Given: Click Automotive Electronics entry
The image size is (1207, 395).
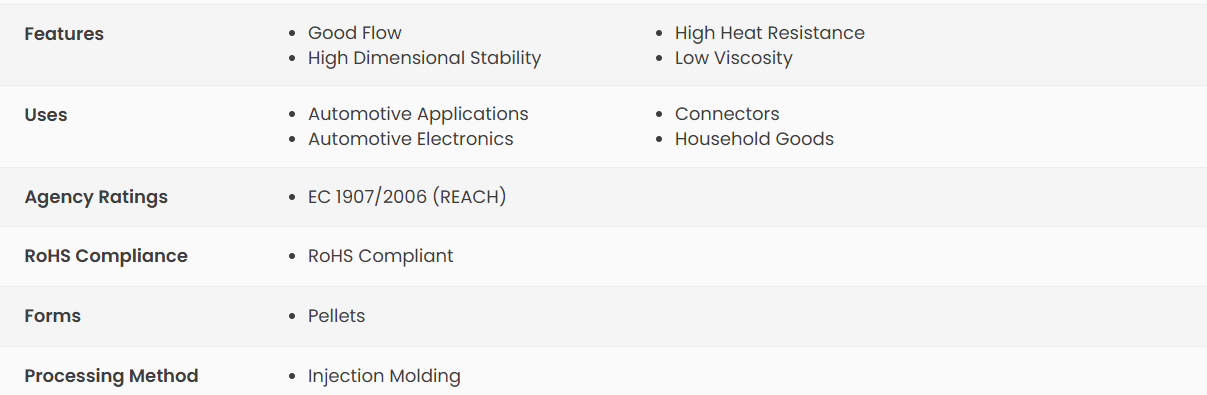Looking at the screenshot, I should (411, 139).
